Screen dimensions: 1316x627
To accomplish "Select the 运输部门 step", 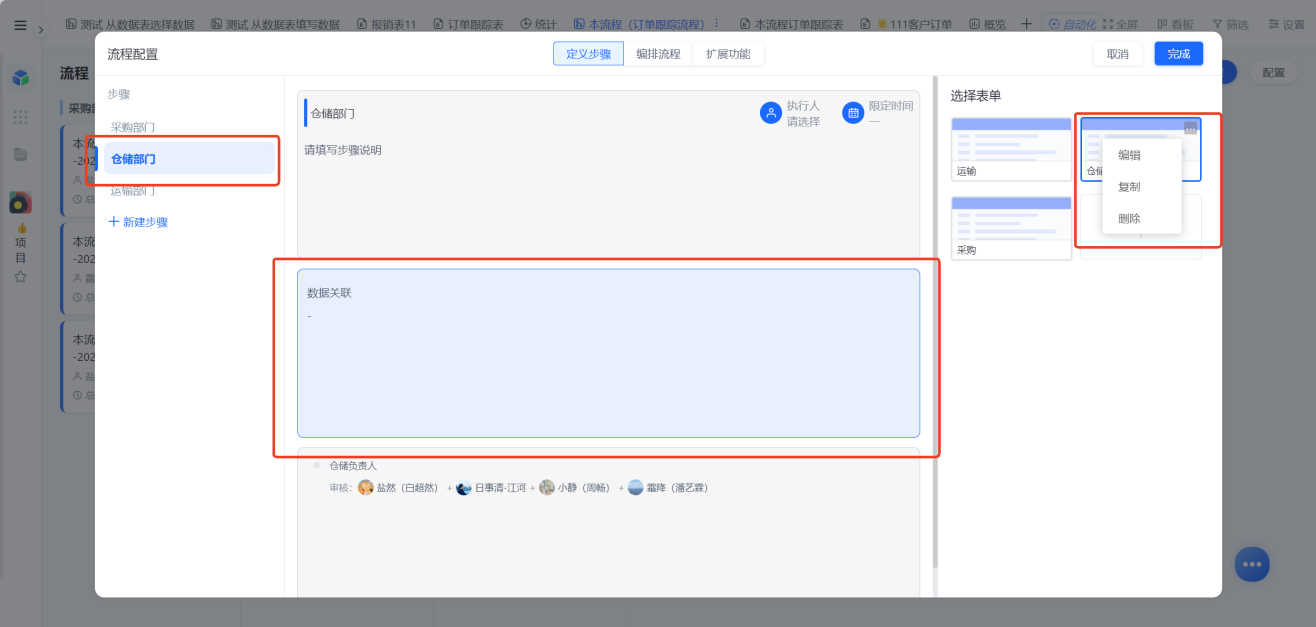I will 133,190.
